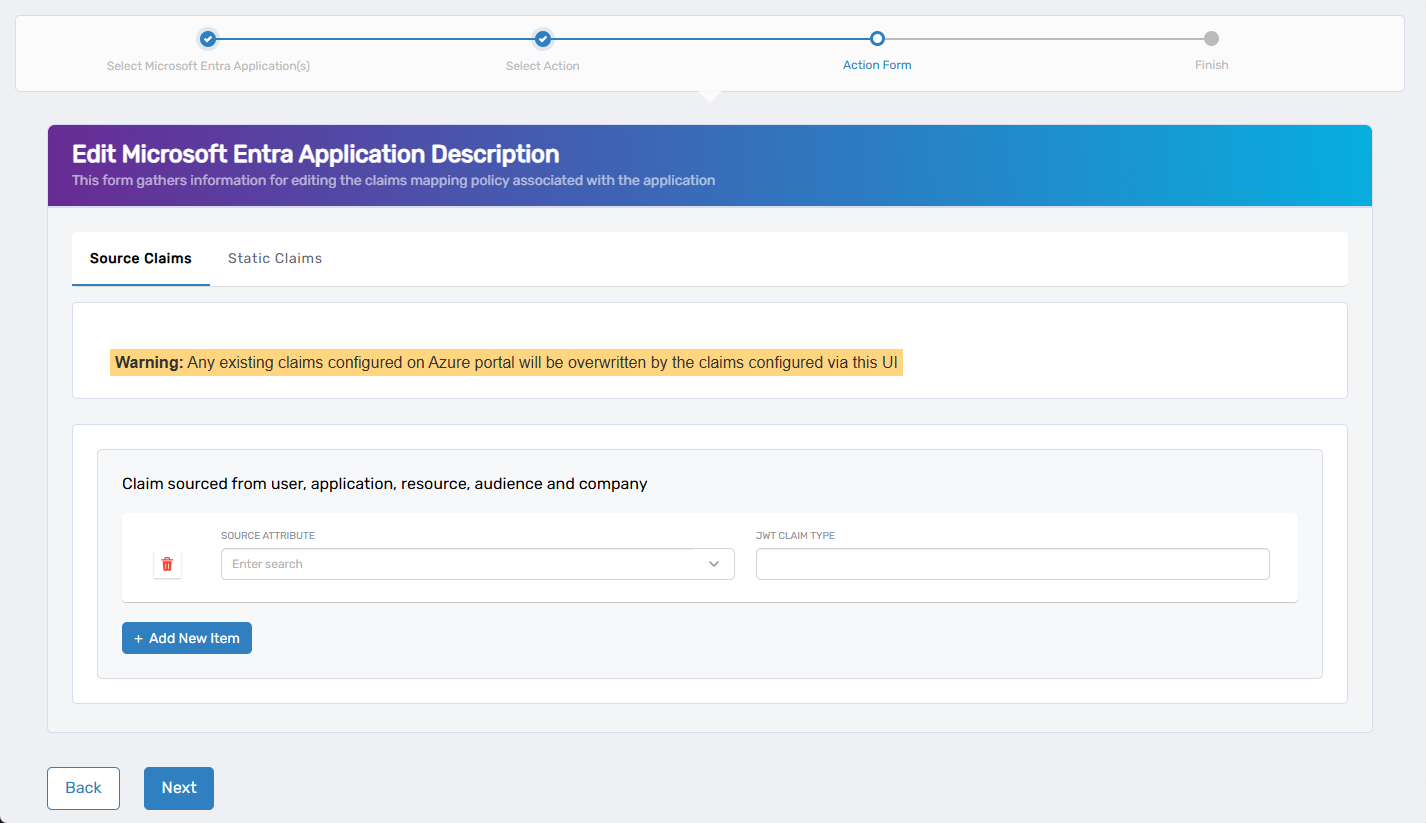Click the Action Form step label
1426x823 pixels.
coord(877,65)
